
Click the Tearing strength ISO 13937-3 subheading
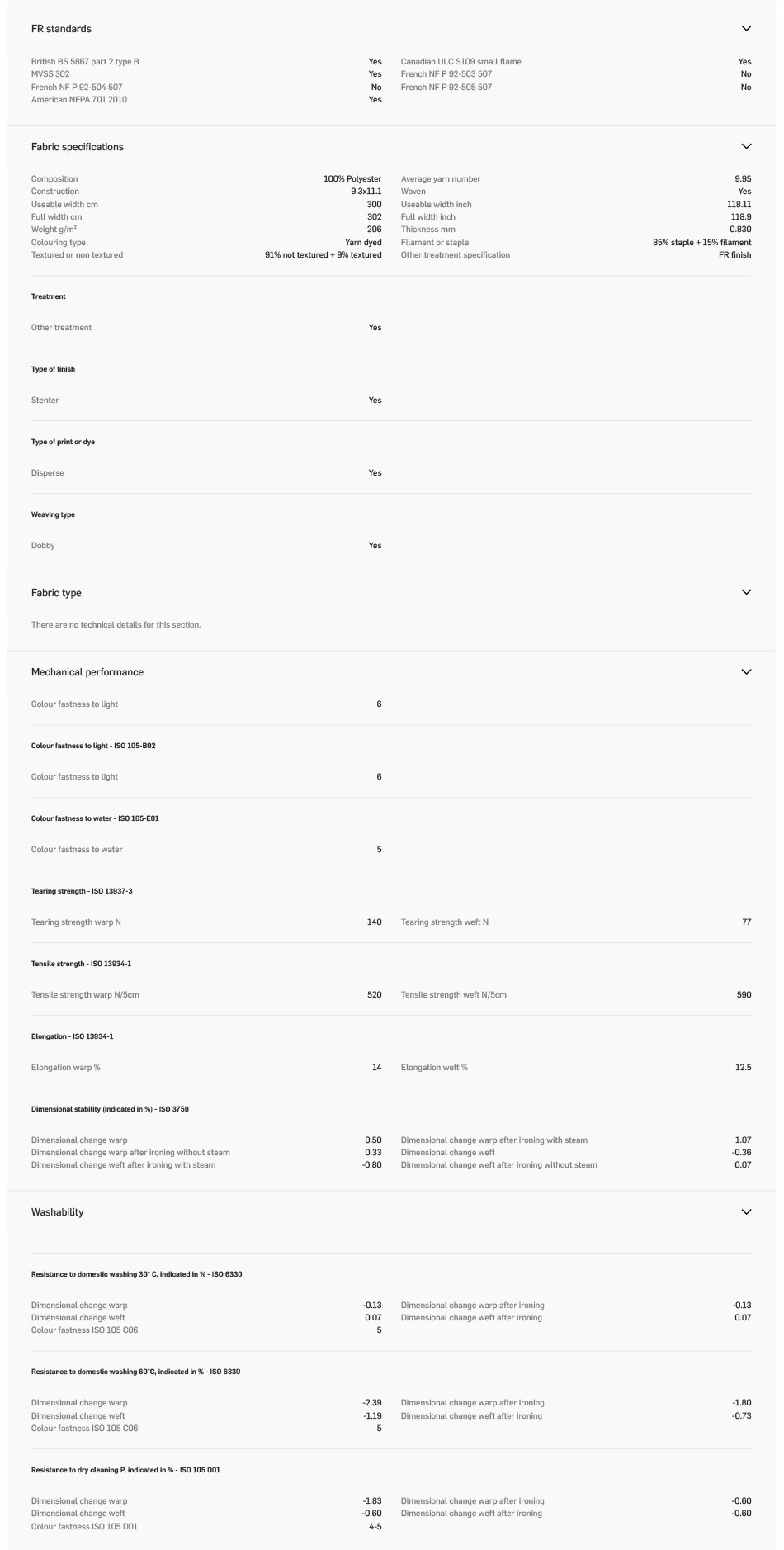(x=82, y=891)
